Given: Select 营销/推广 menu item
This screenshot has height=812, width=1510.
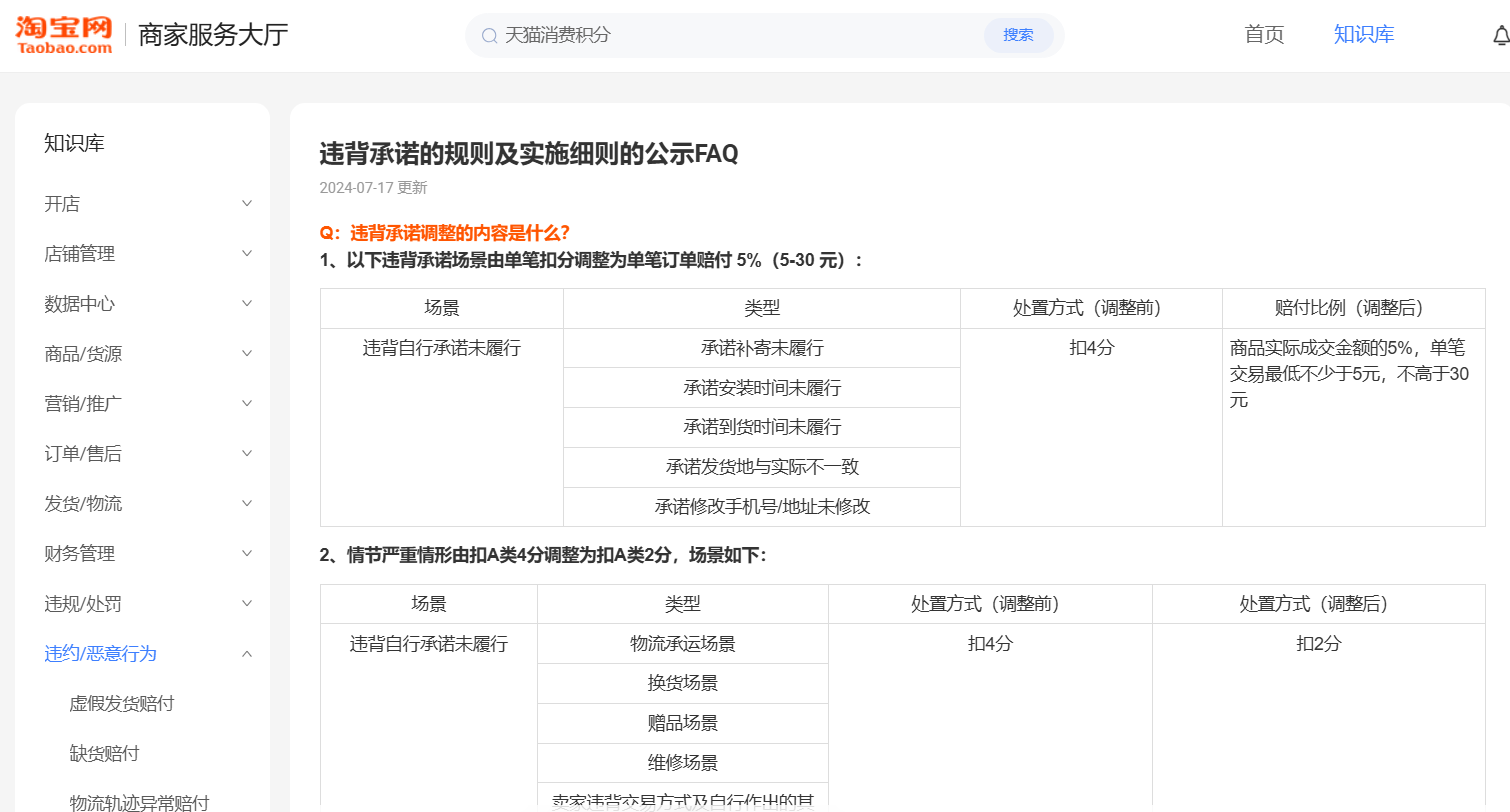Looking at the screenshot, I should (x=83, y=404).
